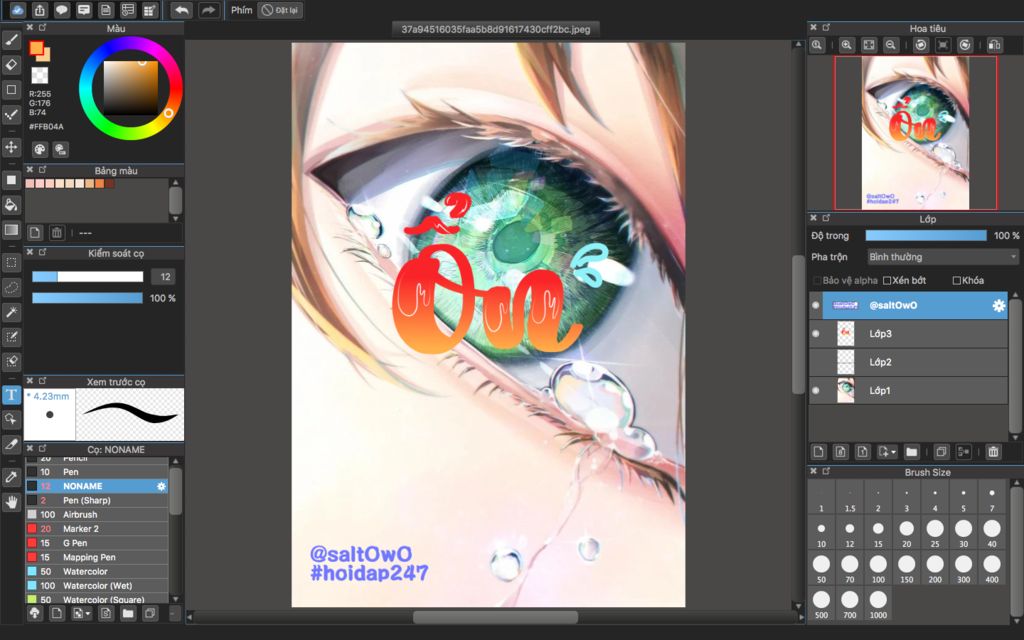Click the Navigator preview thumbnail
Screen dimensions: 1024x640
916,133
